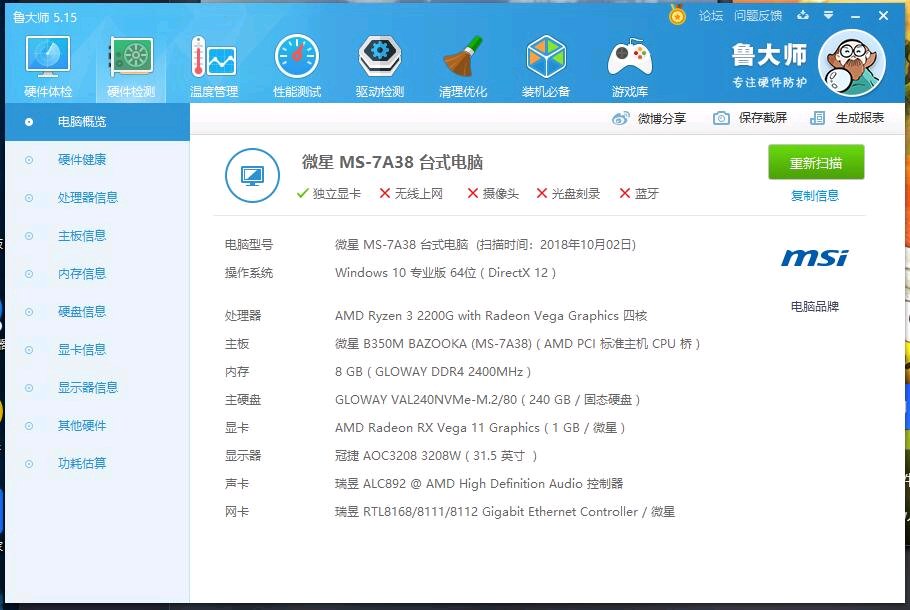Click the green 重新扫描 rescan button
910x610 pixels.
(816, 163)
